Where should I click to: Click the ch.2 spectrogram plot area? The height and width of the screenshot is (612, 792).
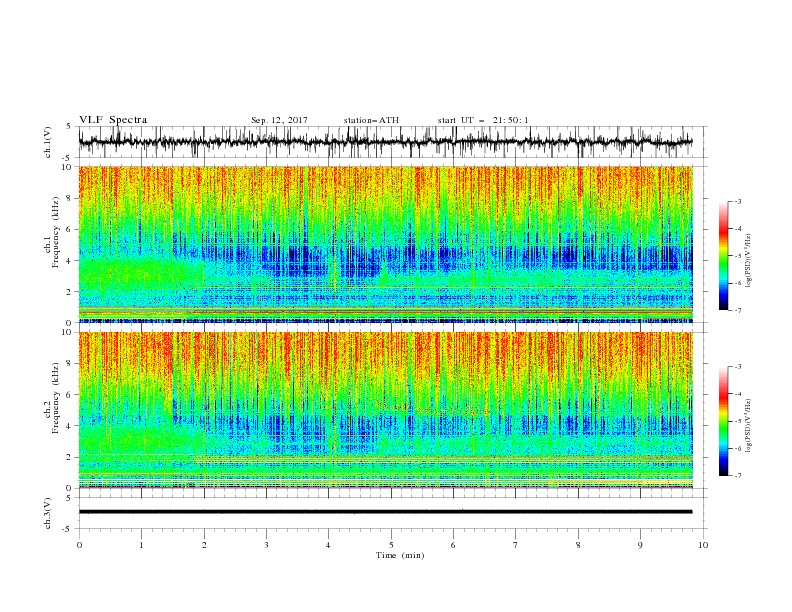[386, 410]
